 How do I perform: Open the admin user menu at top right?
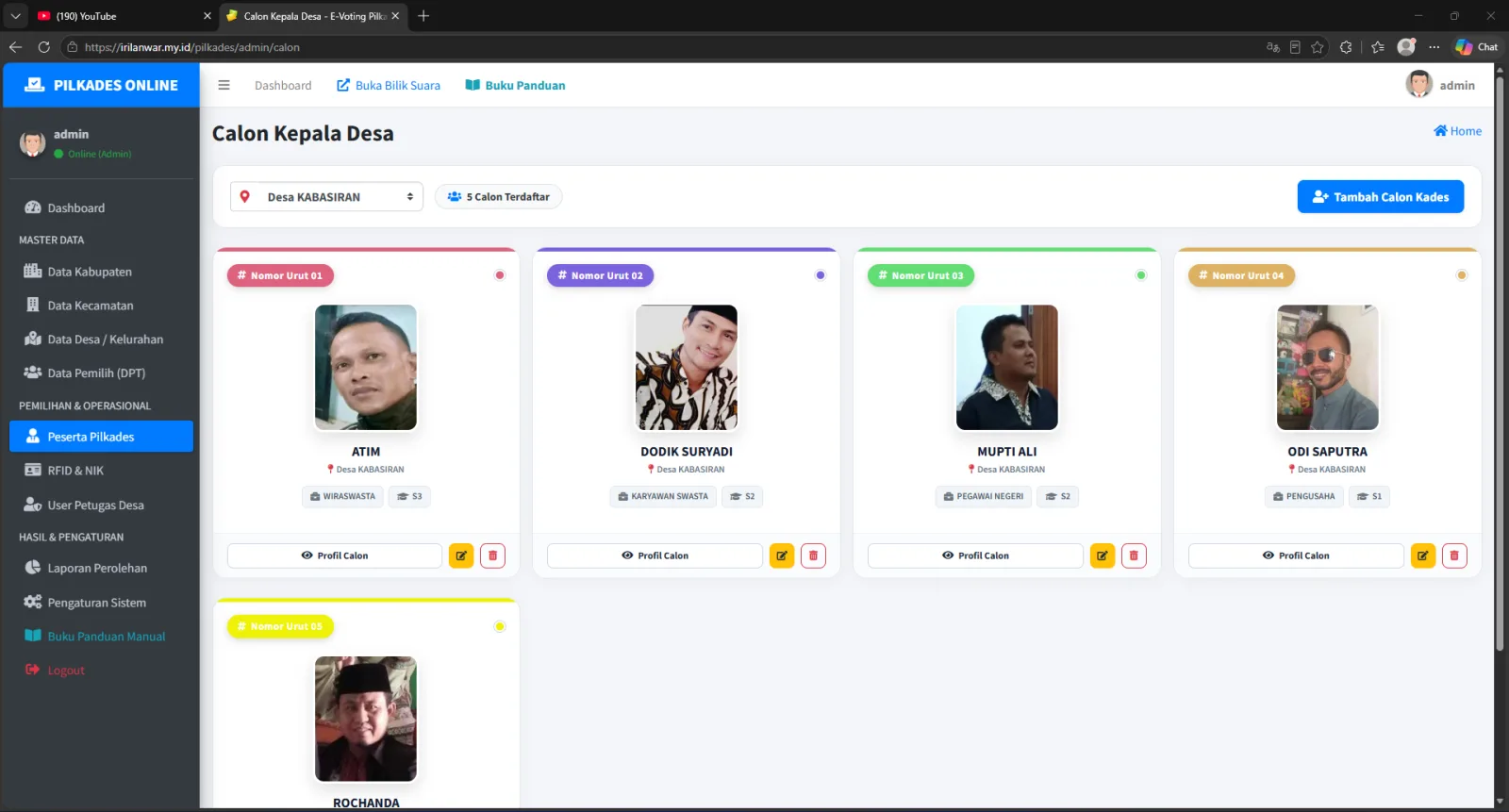(x=1440, y=85)
